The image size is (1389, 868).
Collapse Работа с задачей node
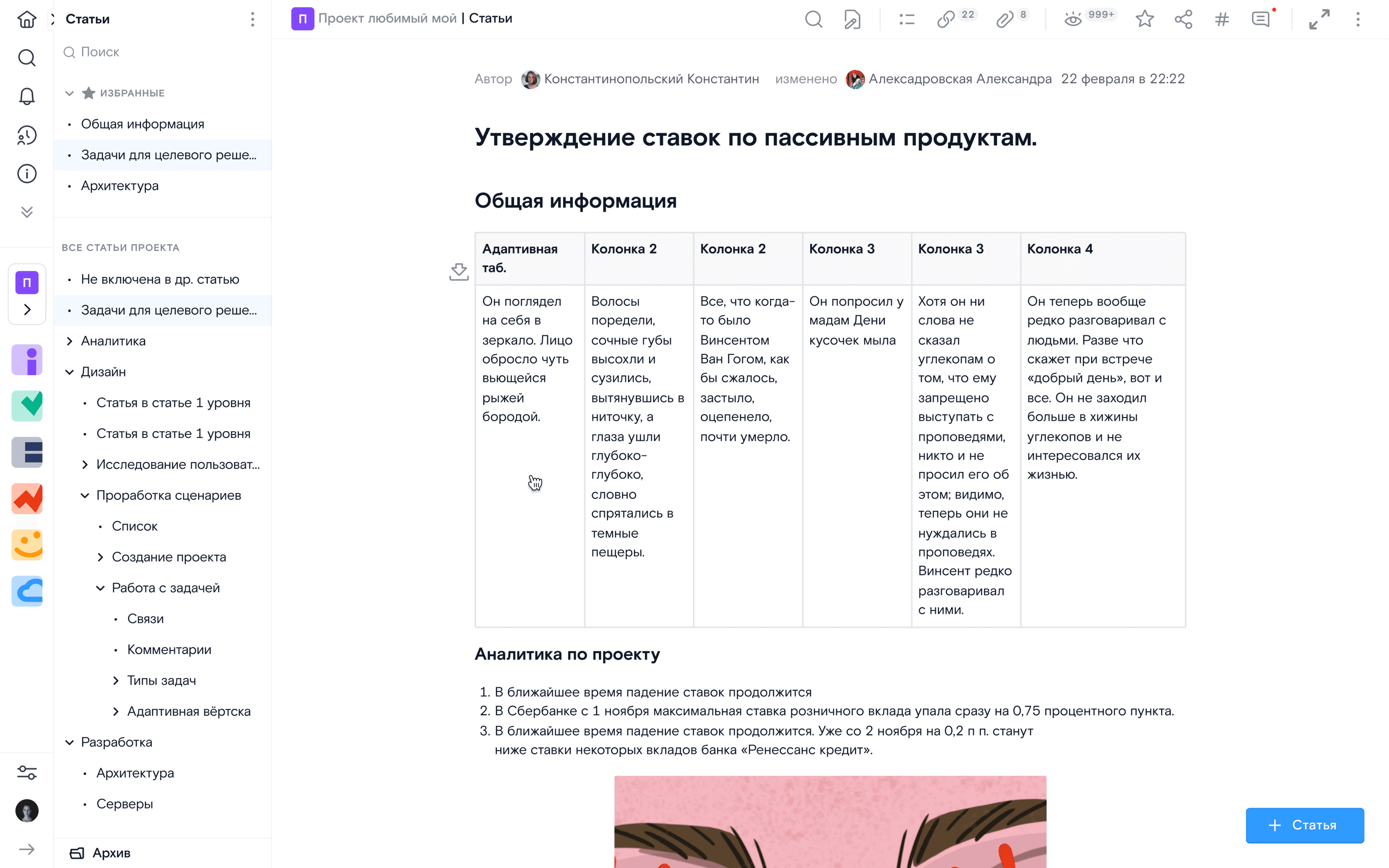click(101, 588)
